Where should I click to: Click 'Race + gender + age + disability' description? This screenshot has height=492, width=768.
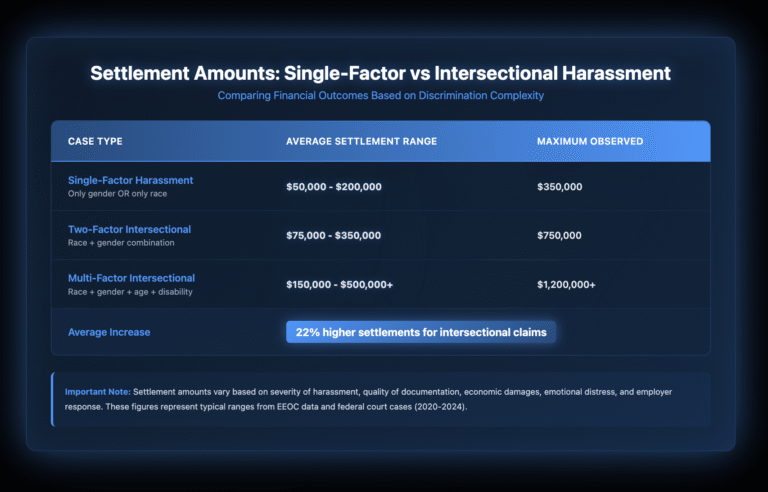click(x=131, y=291)
